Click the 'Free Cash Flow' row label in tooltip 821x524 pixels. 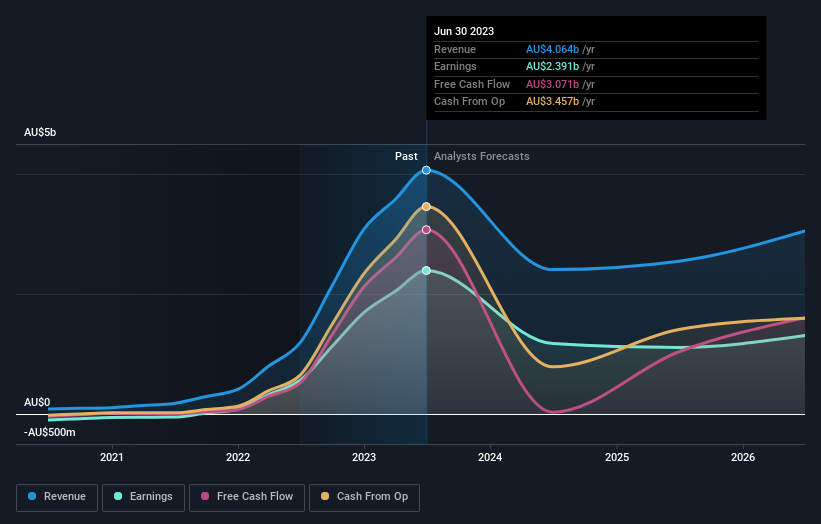(472, 84)
